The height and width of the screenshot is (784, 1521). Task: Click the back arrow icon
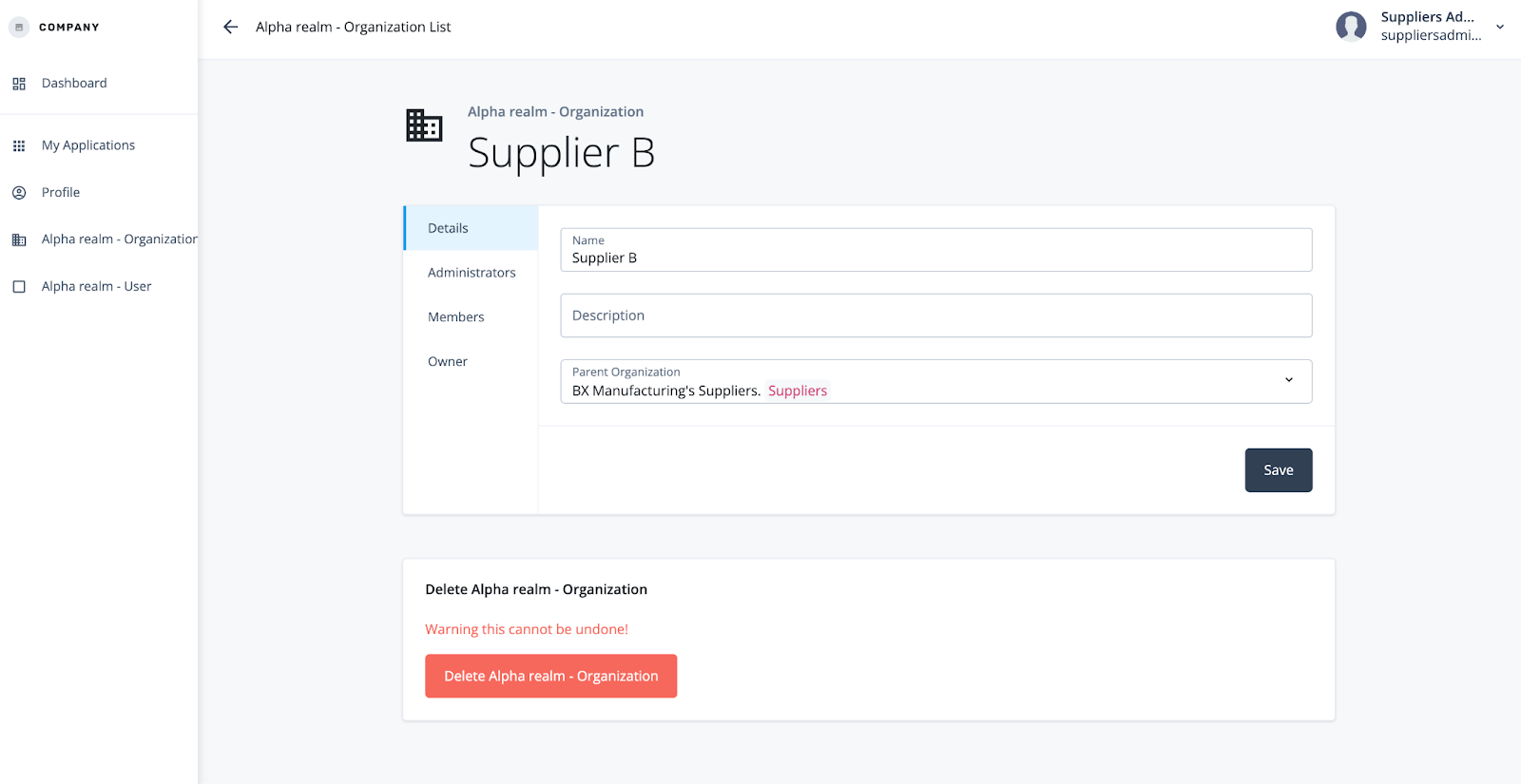[x=230, y=27]
